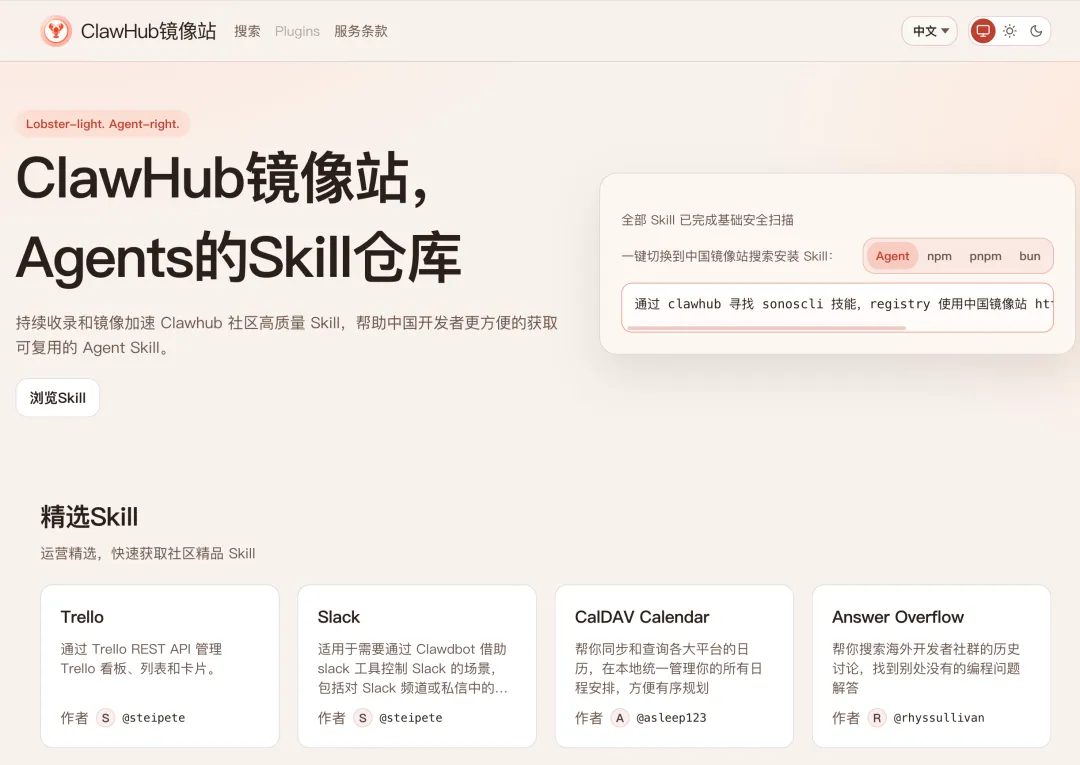Click the Lobster-light. Agent-right. badge
This screenshot has width=1080, height=765.
(x=103, y=124)
